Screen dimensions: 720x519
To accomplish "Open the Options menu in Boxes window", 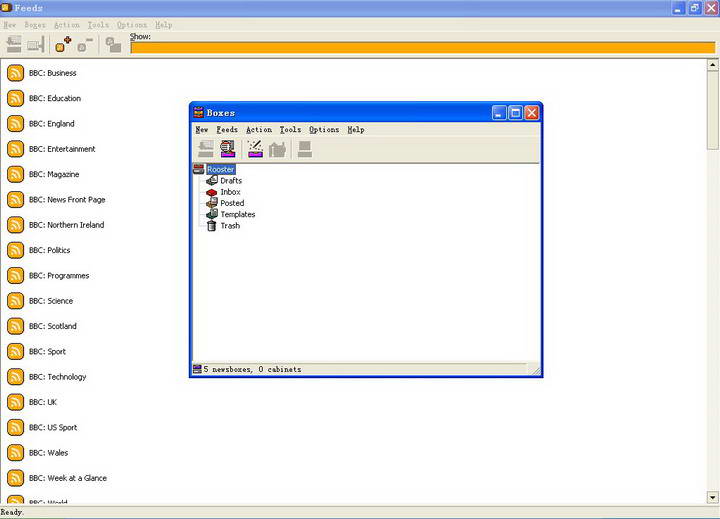I will 324,130.
